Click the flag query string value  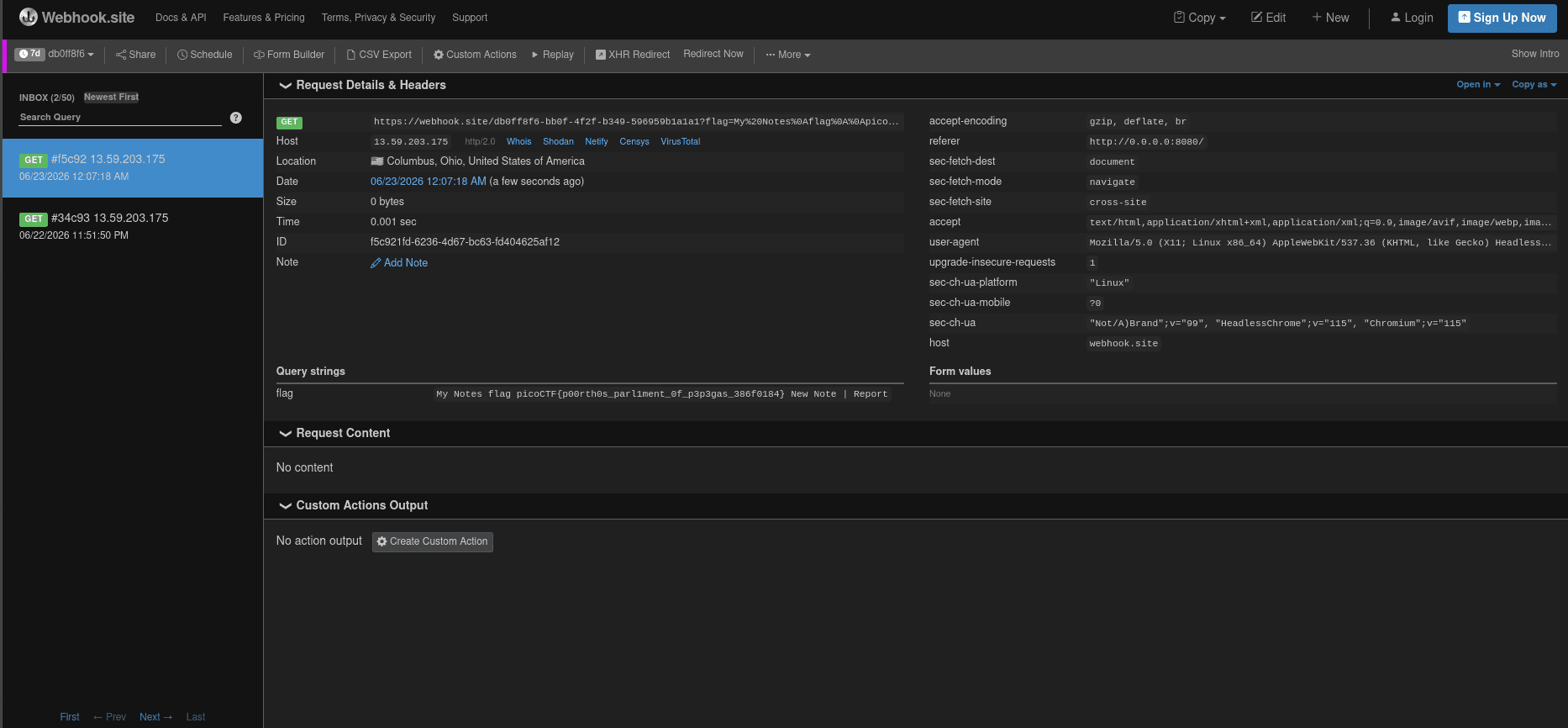click(x=662, y=394)
